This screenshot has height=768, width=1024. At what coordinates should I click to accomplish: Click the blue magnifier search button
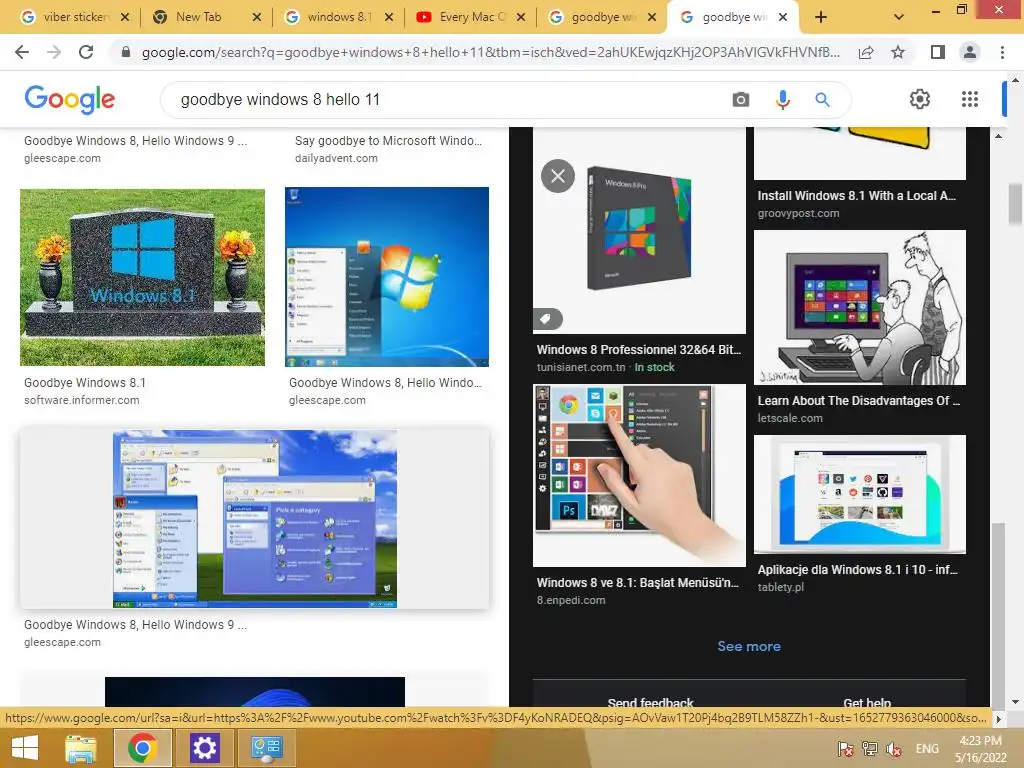click(822, 99)
